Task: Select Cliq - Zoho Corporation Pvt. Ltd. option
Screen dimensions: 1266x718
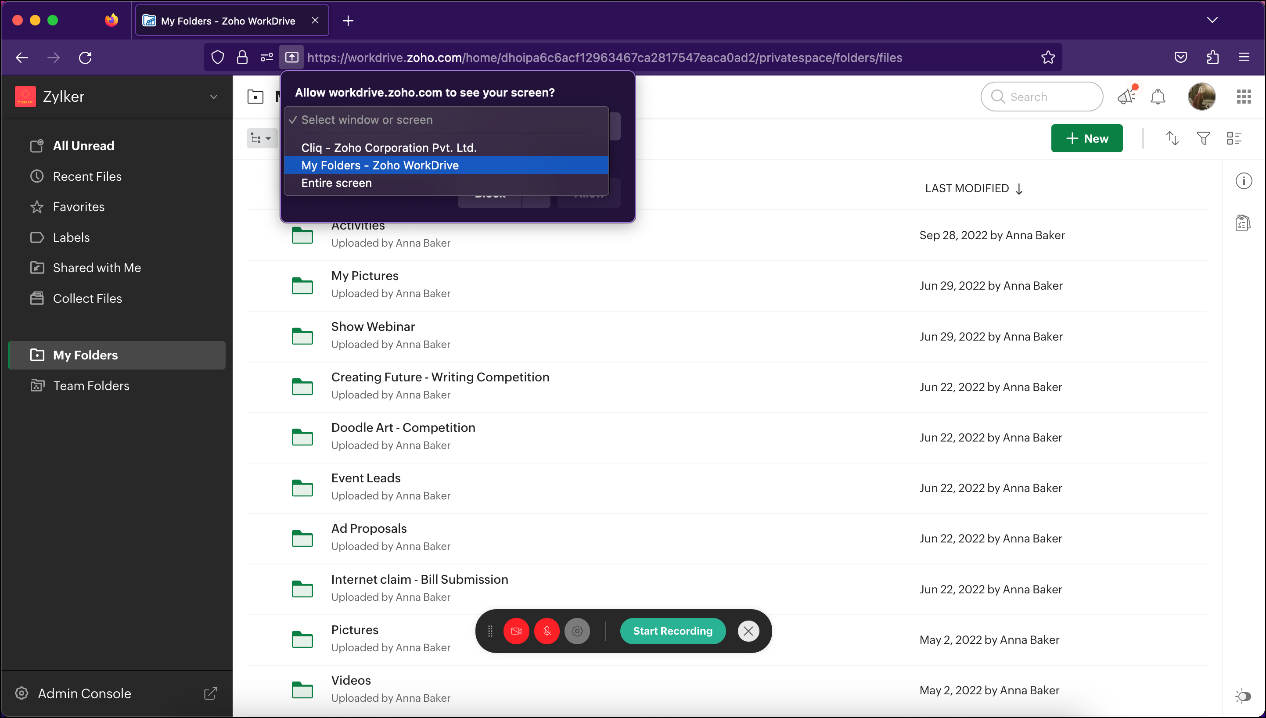Action: point(446,148)
